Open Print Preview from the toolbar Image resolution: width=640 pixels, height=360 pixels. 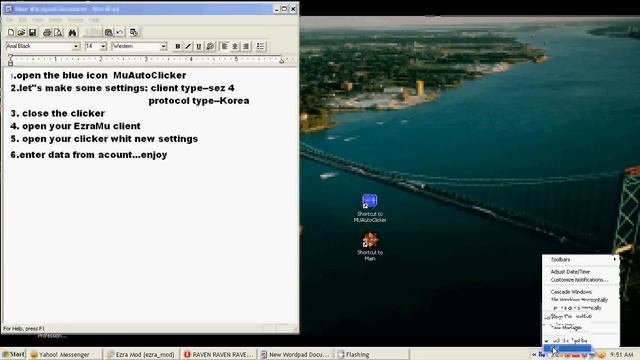[58, 32]
